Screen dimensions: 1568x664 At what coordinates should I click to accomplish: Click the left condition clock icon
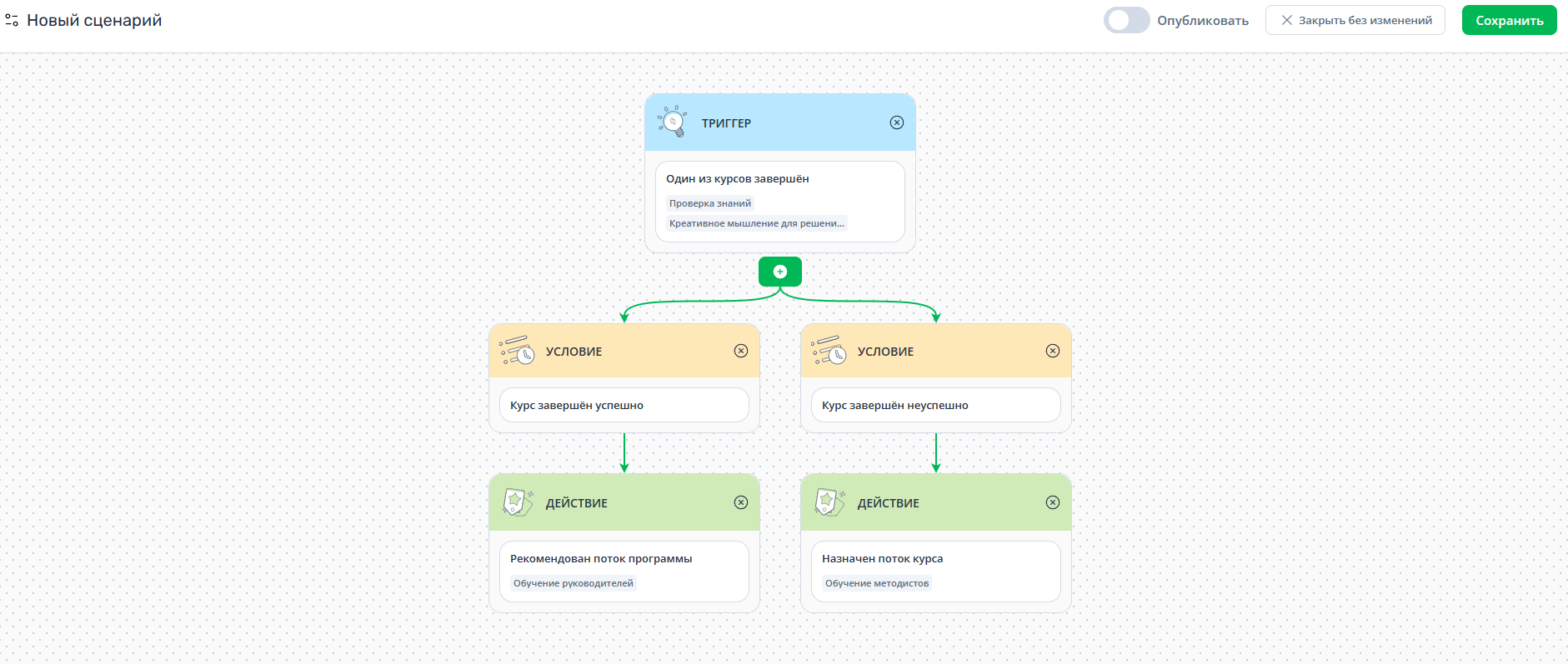[x=517, y=351]
